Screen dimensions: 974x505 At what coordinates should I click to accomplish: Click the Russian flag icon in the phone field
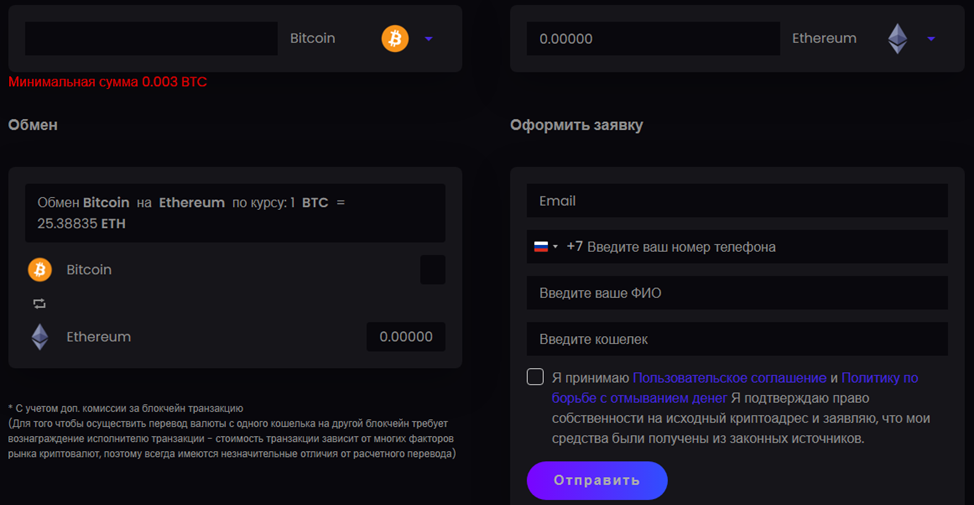click(541, 247)
